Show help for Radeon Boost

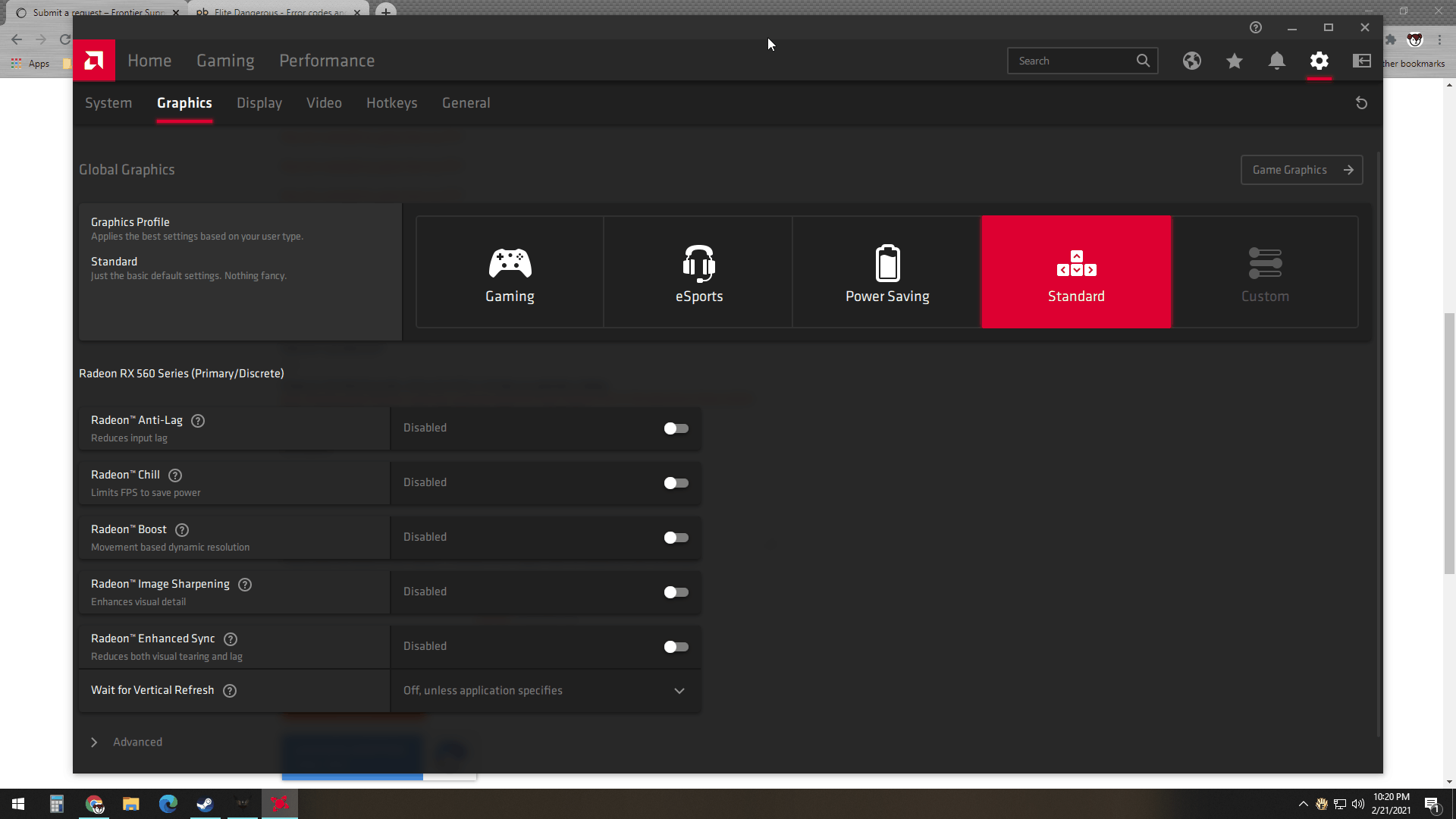(182, 530)
